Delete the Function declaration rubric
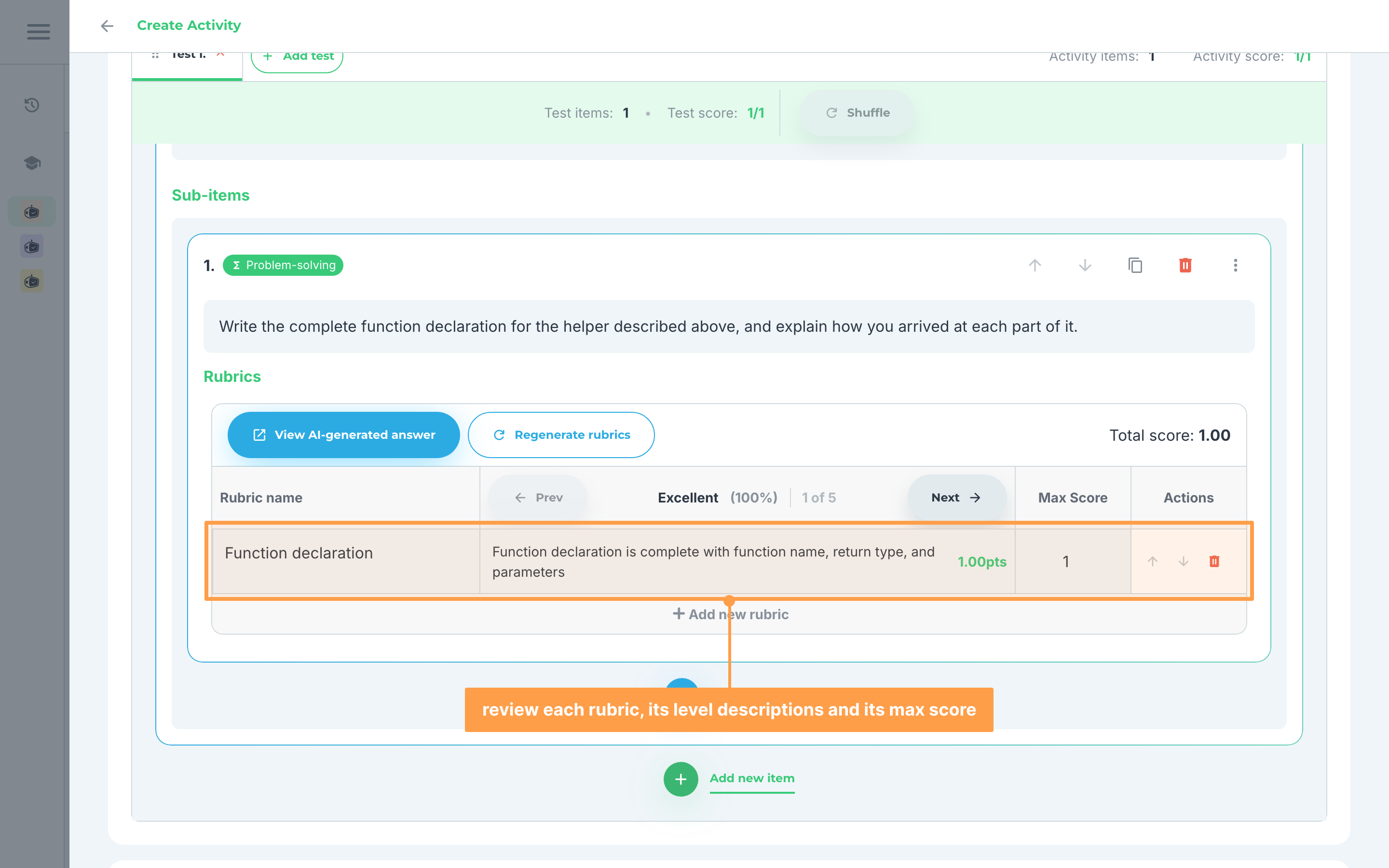This screenshot has width=1389, height=868. point(1214,561)
